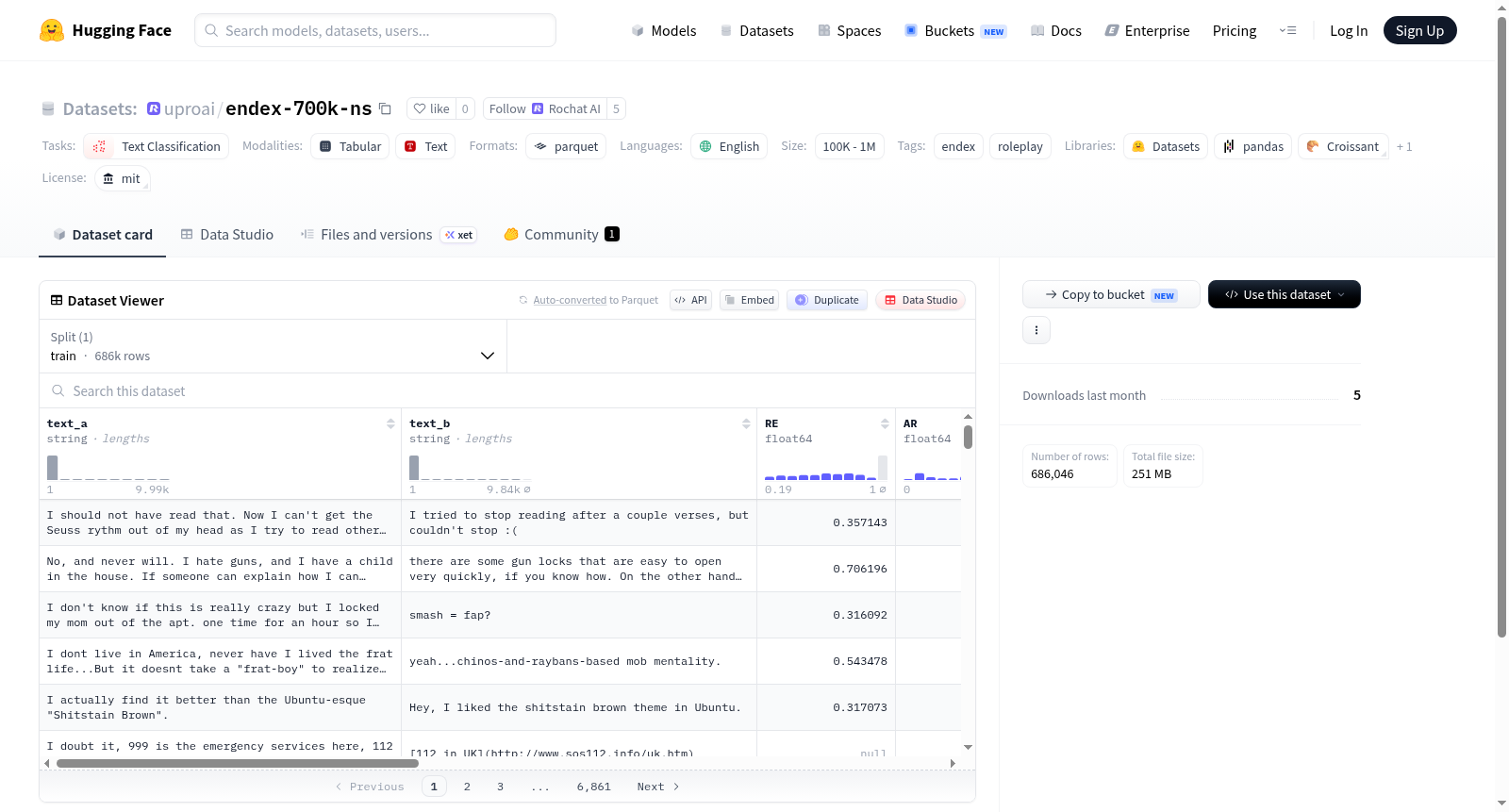
Task: Open Docs in top navigation
Action: click(x=1055, y=30)
